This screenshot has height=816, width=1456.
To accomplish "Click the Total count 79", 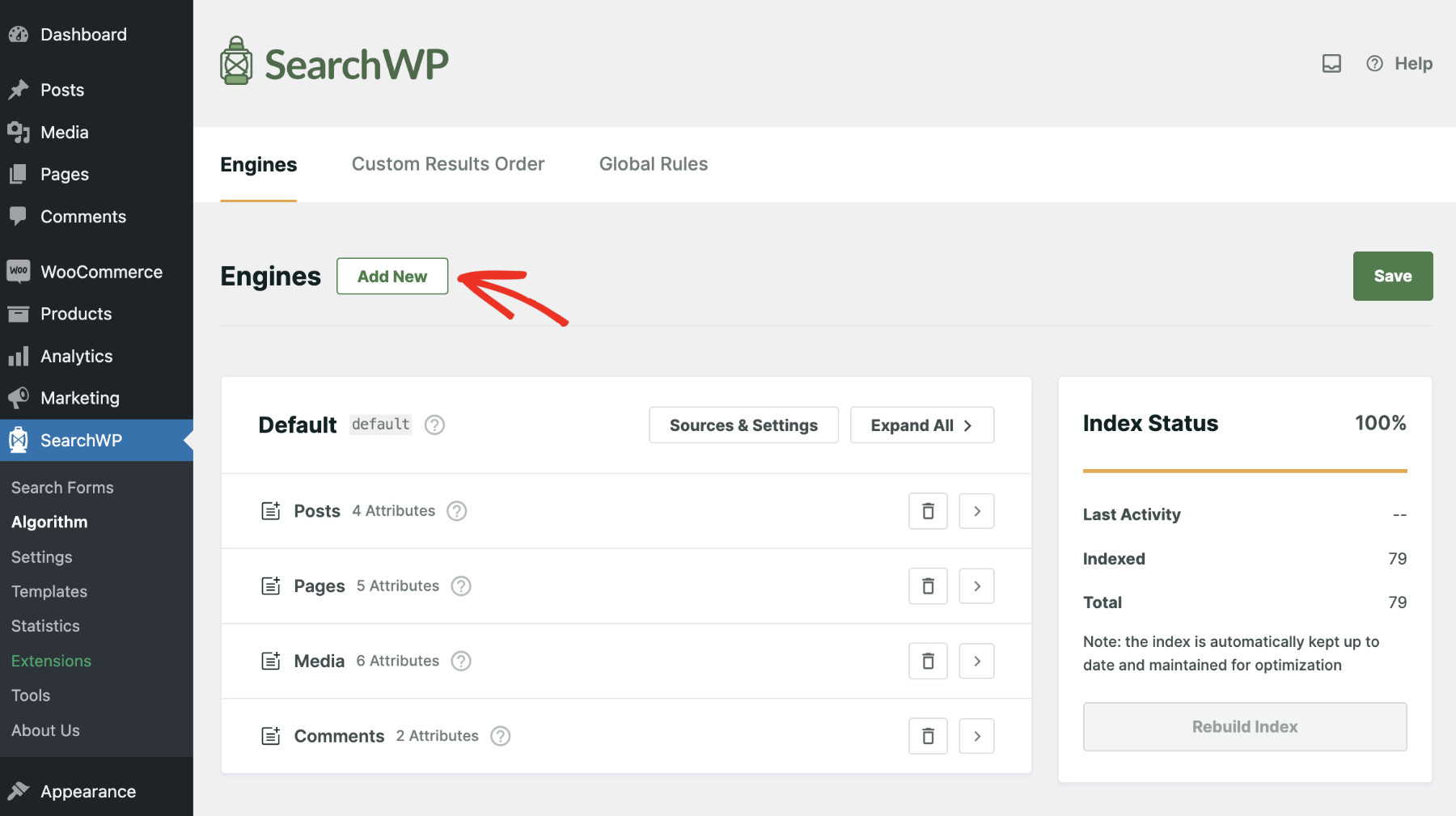I will 1398,602.
